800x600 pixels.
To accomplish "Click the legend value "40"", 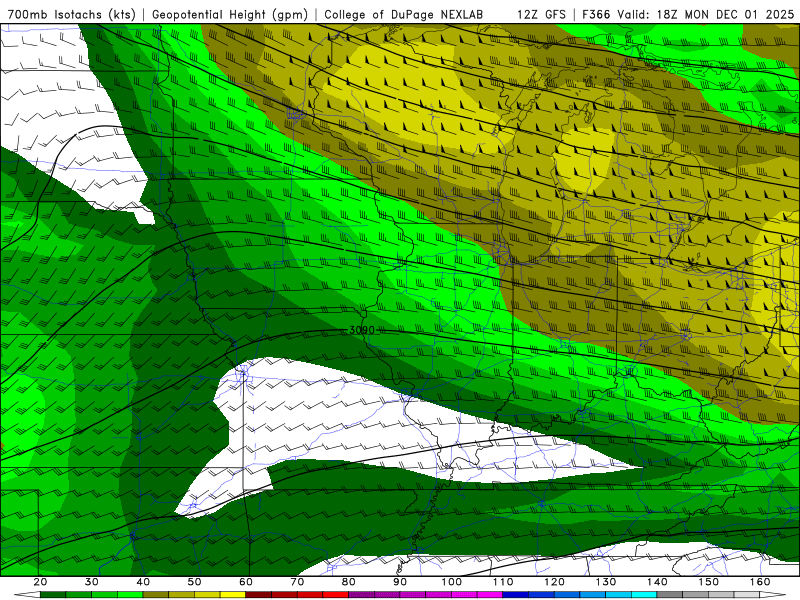I will (x=143, y=582).
